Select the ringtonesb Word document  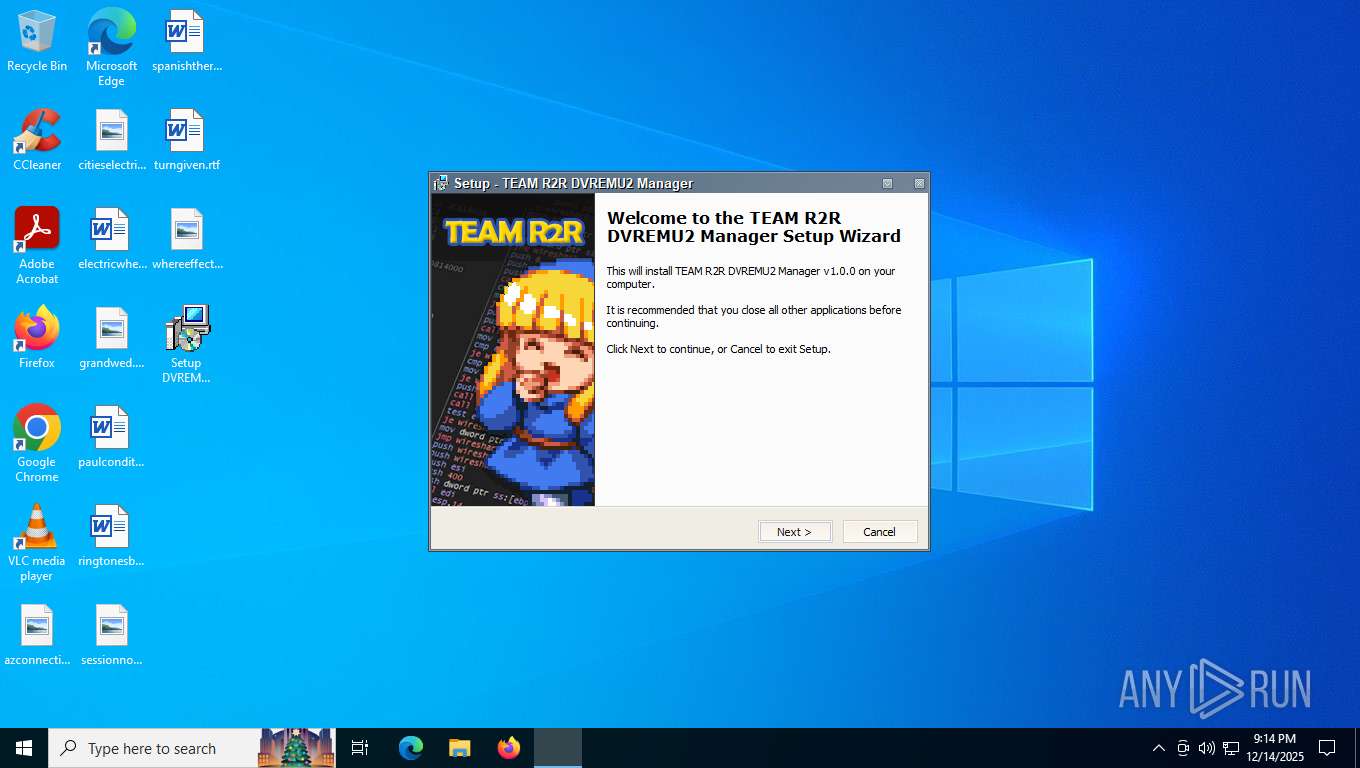point(112,537)
